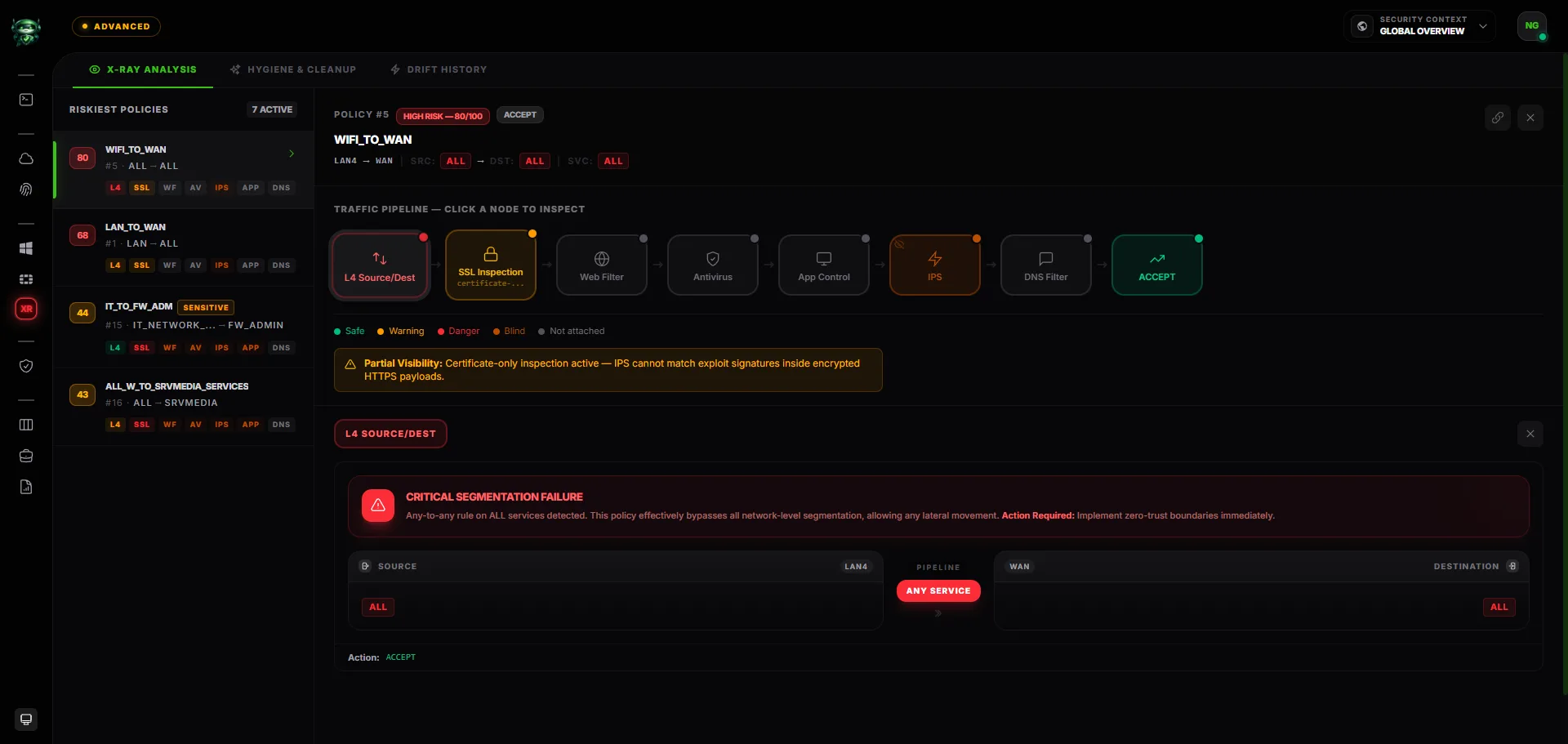Click the SVC ALL tag in header
This screenshot has height=744, width=1568.
coord(613,161)
